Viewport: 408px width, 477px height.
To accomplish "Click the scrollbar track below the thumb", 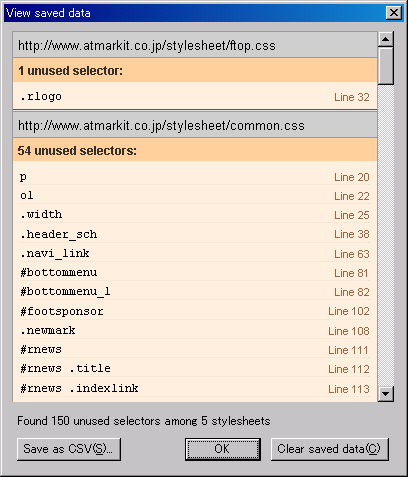I will click(x=386, y=235).
